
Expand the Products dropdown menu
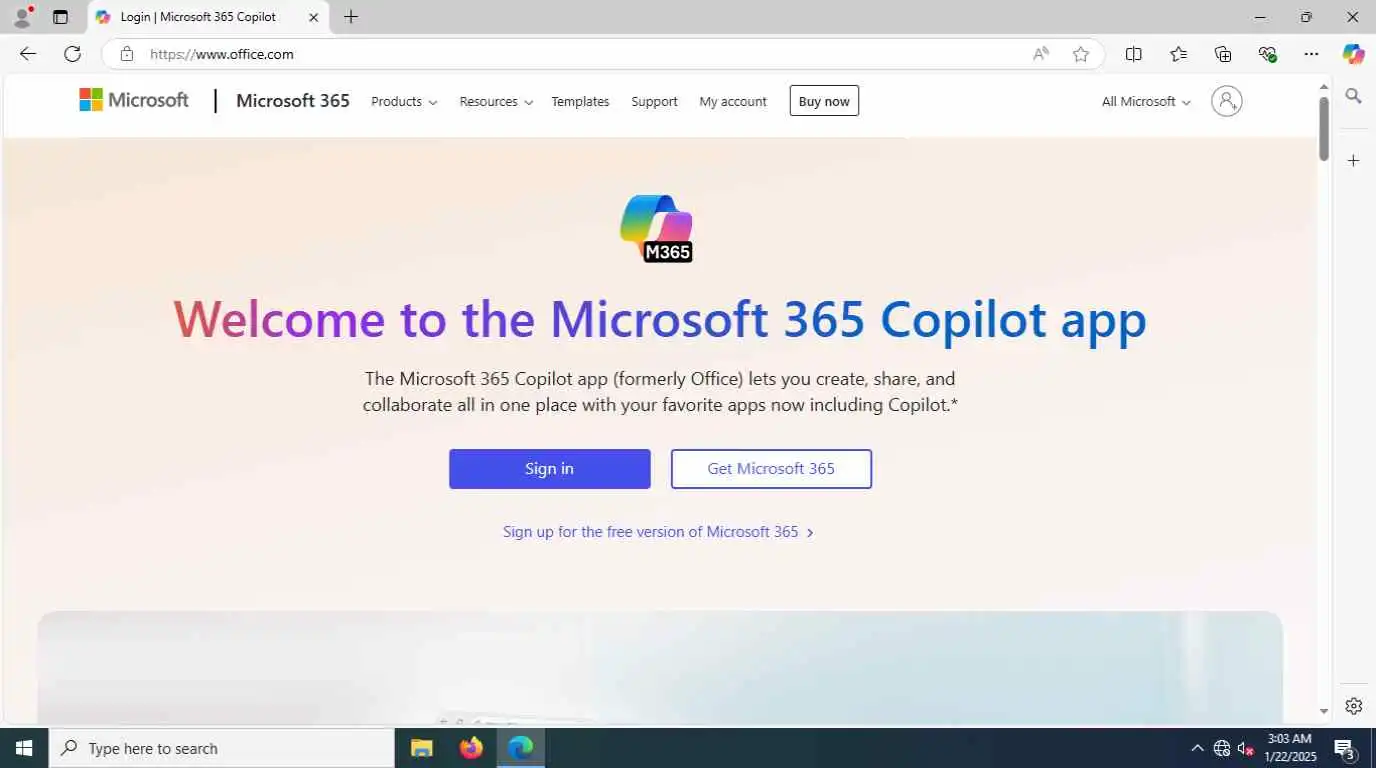(x=404, y=101)
